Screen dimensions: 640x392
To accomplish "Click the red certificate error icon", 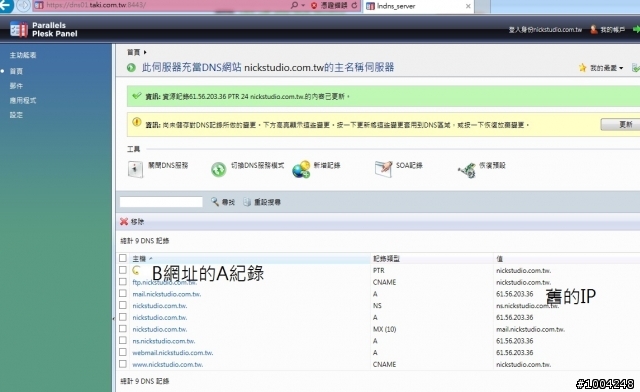I will tap(314, 6).
